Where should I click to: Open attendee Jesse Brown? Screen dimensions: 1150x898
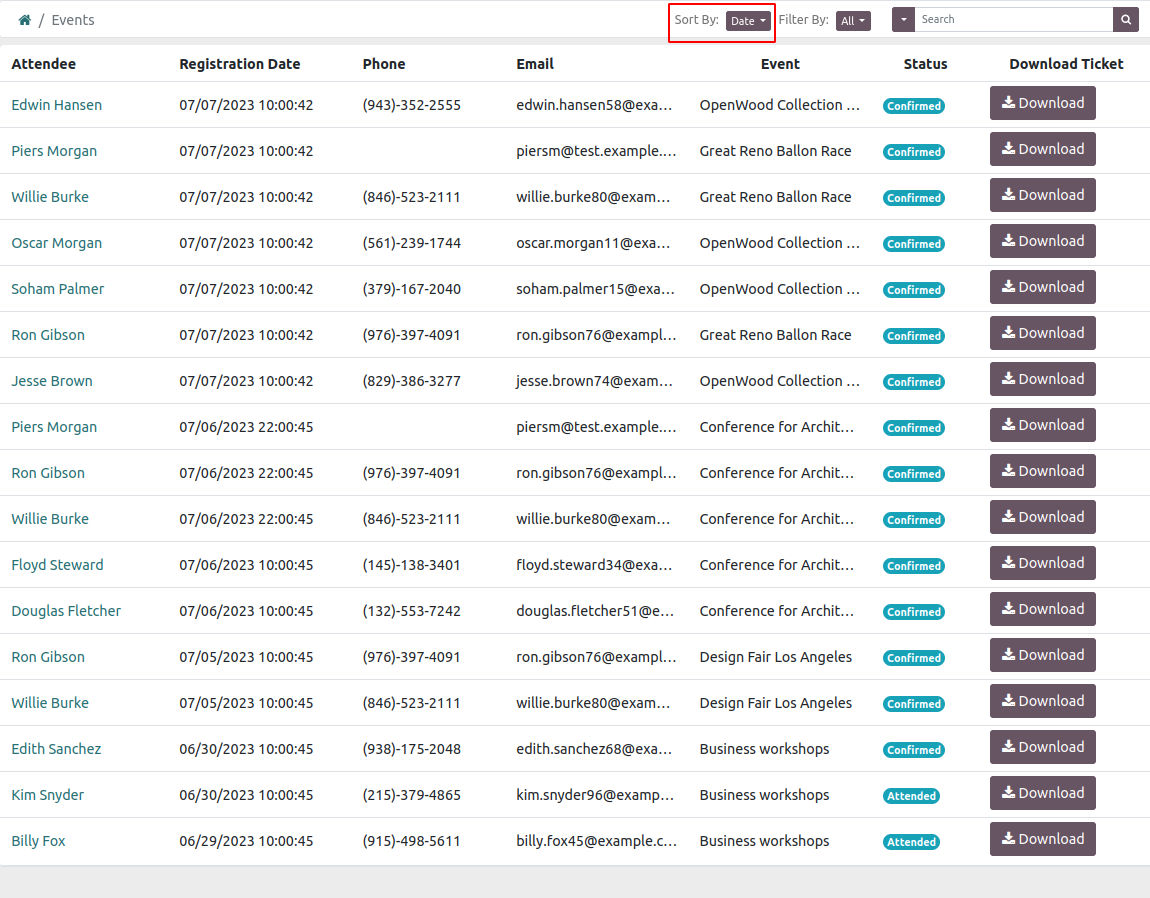[x=52, y=381]
